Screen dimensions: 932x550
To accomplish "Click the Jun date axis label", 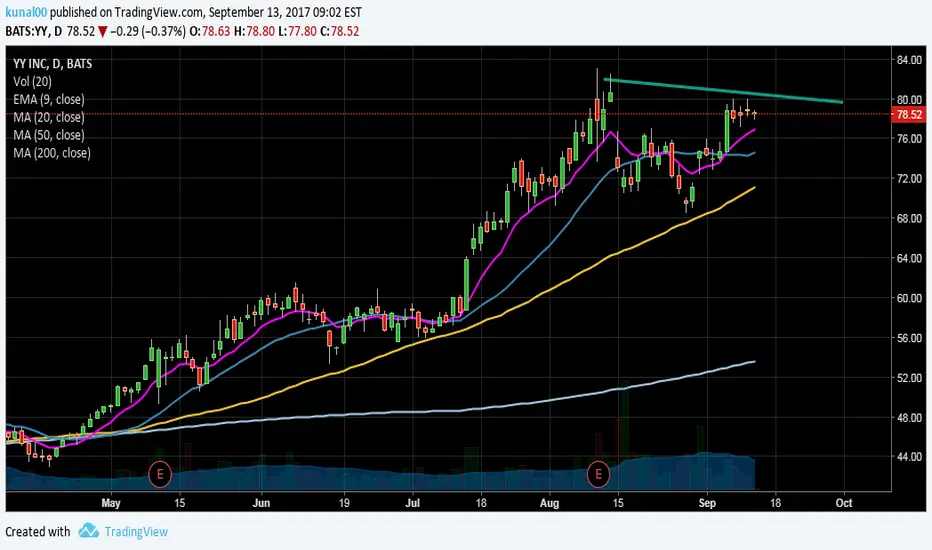I will (x=262, y=503).
